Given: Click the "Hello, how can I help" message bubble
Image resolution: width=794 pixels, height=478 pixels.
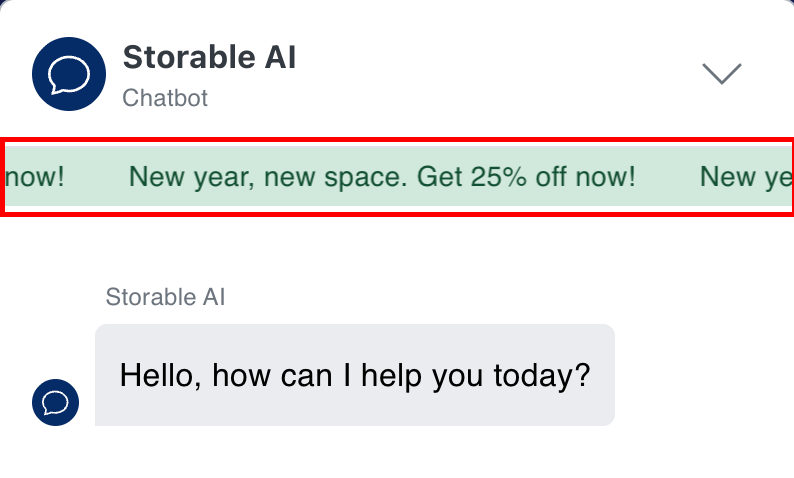Looking at the screenshot, I should point(354,375).
